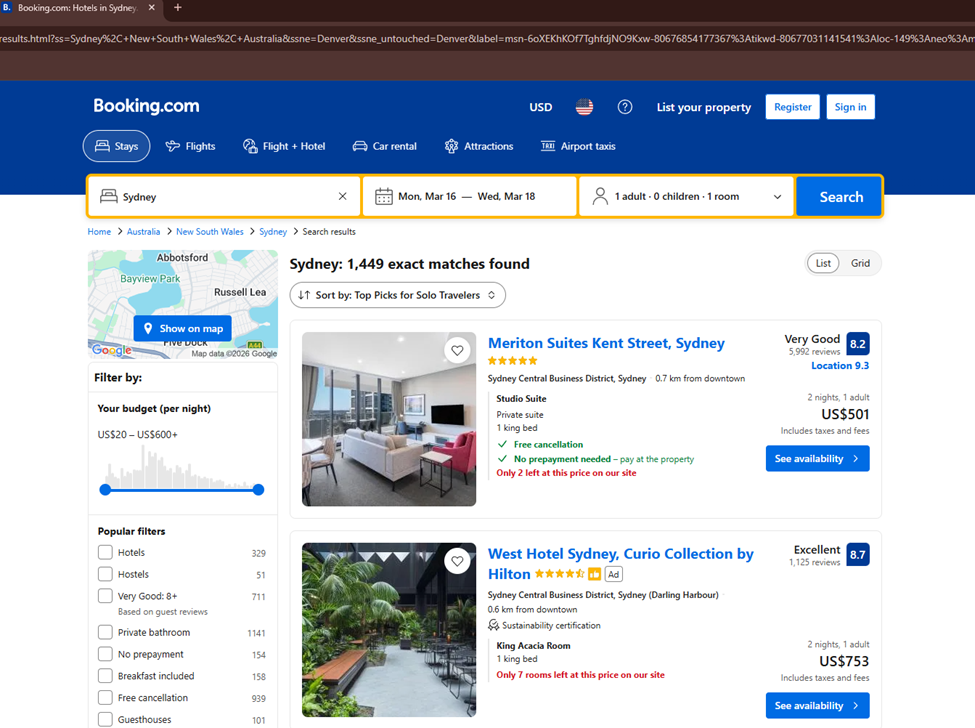975x728 pixels.
Task: Check the Hostels filter
Action: click(x=105, y=574)
